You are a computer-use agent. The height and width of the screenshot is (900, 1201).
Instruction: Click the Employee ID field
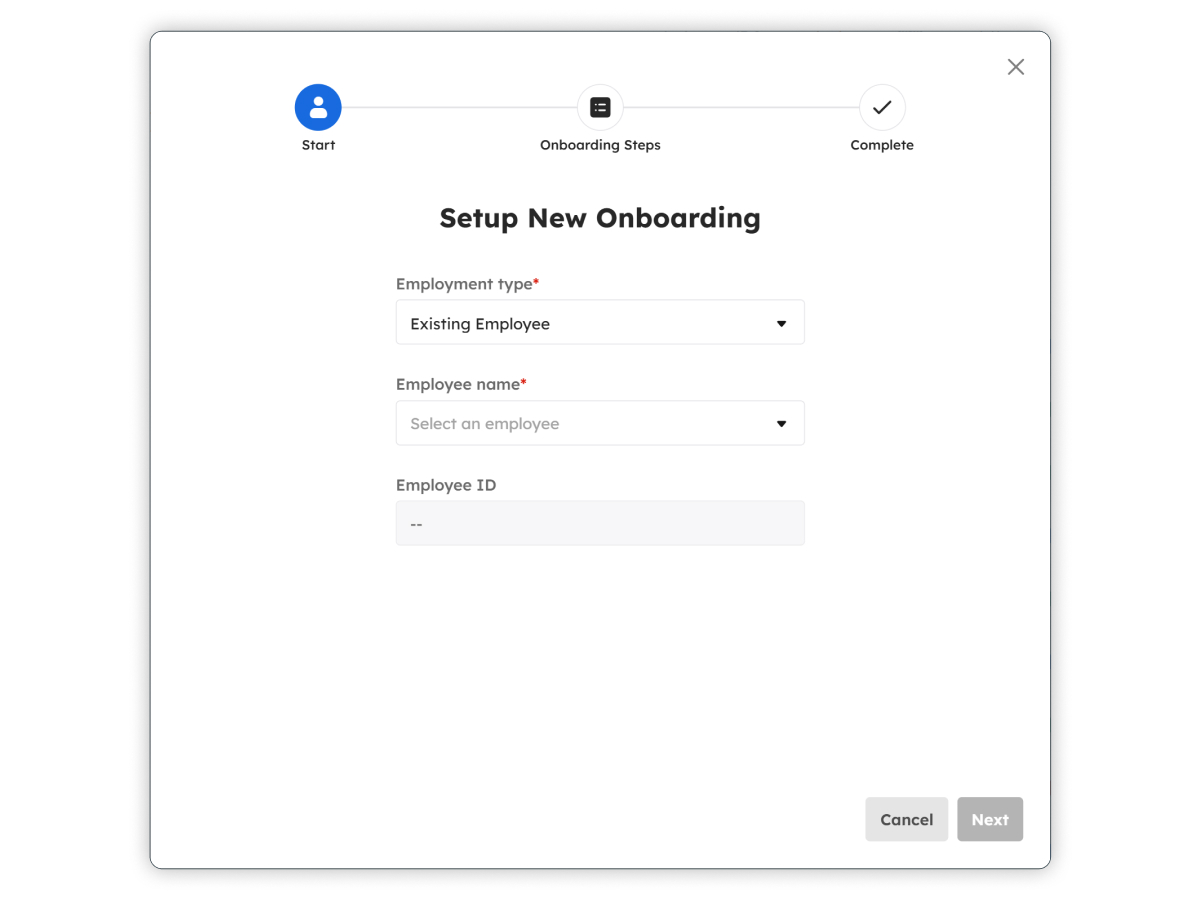[x=600, y=523]
